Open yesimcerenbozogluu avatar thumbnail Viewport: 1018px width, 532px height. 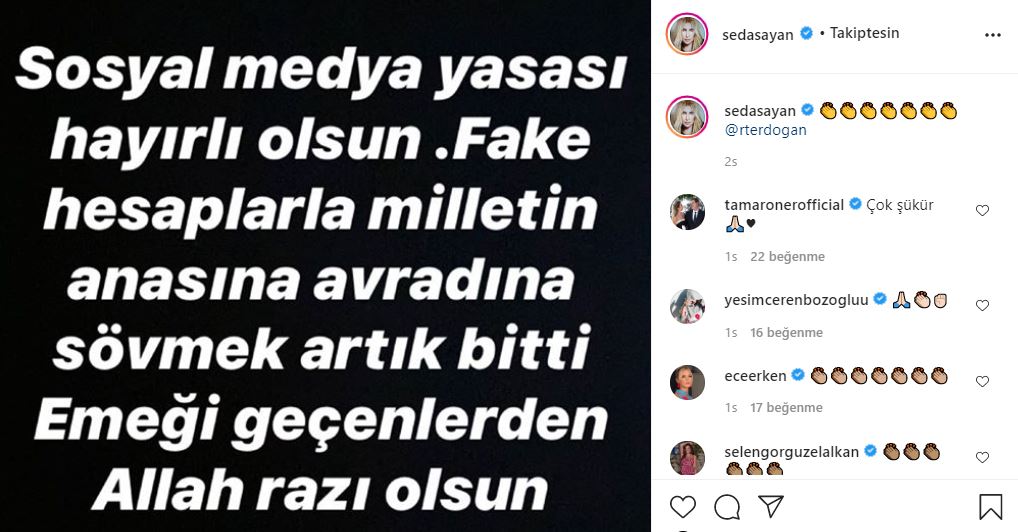tap(688, 307)
